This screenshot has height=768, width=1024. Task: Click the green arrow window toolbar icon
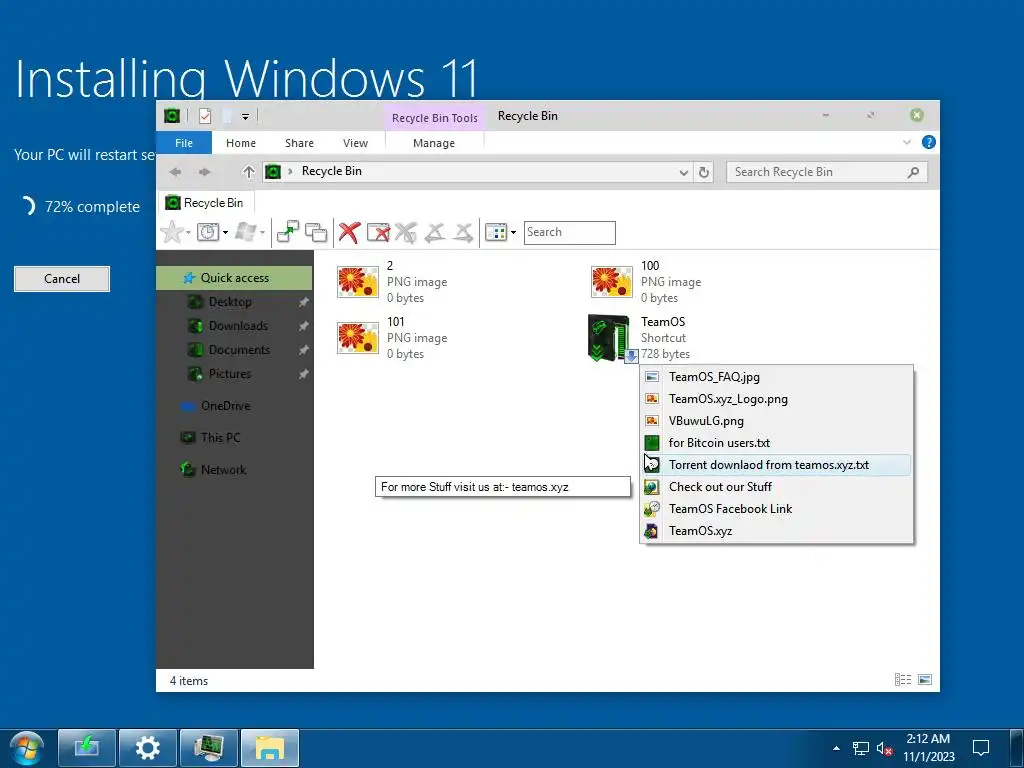pyautogui.click(x=287, y=232)
